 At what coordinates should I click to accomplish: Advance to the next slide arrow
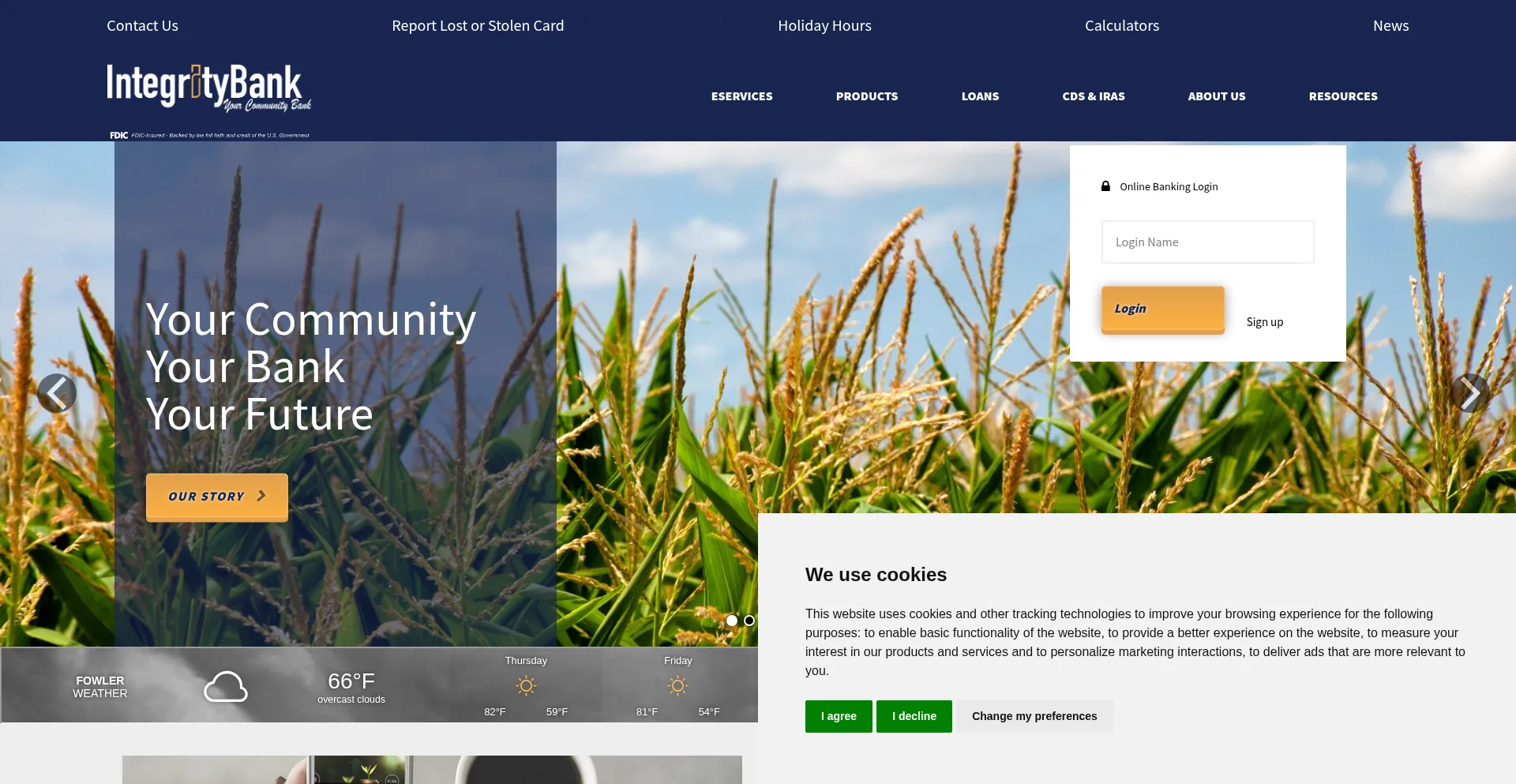pos(1470,393)
